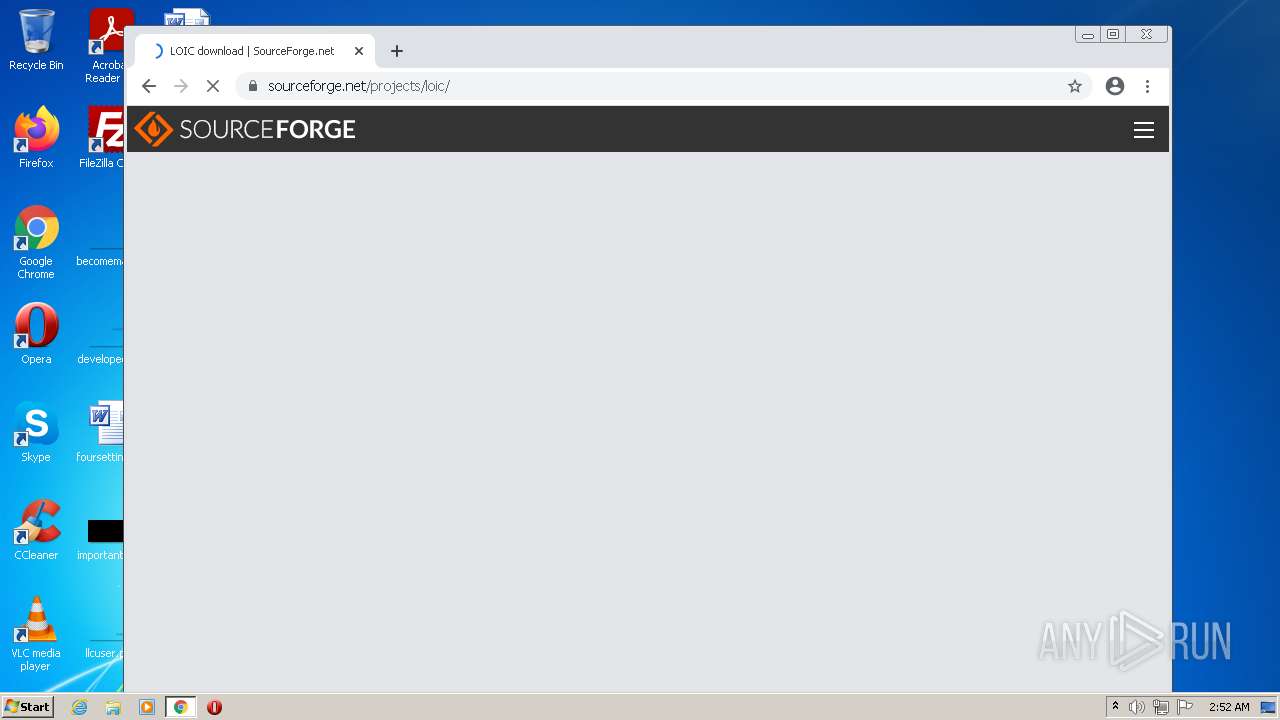Screen dimensions: 1280x720
Task: Click the SourceForge logo
Action: pos(245,129)
